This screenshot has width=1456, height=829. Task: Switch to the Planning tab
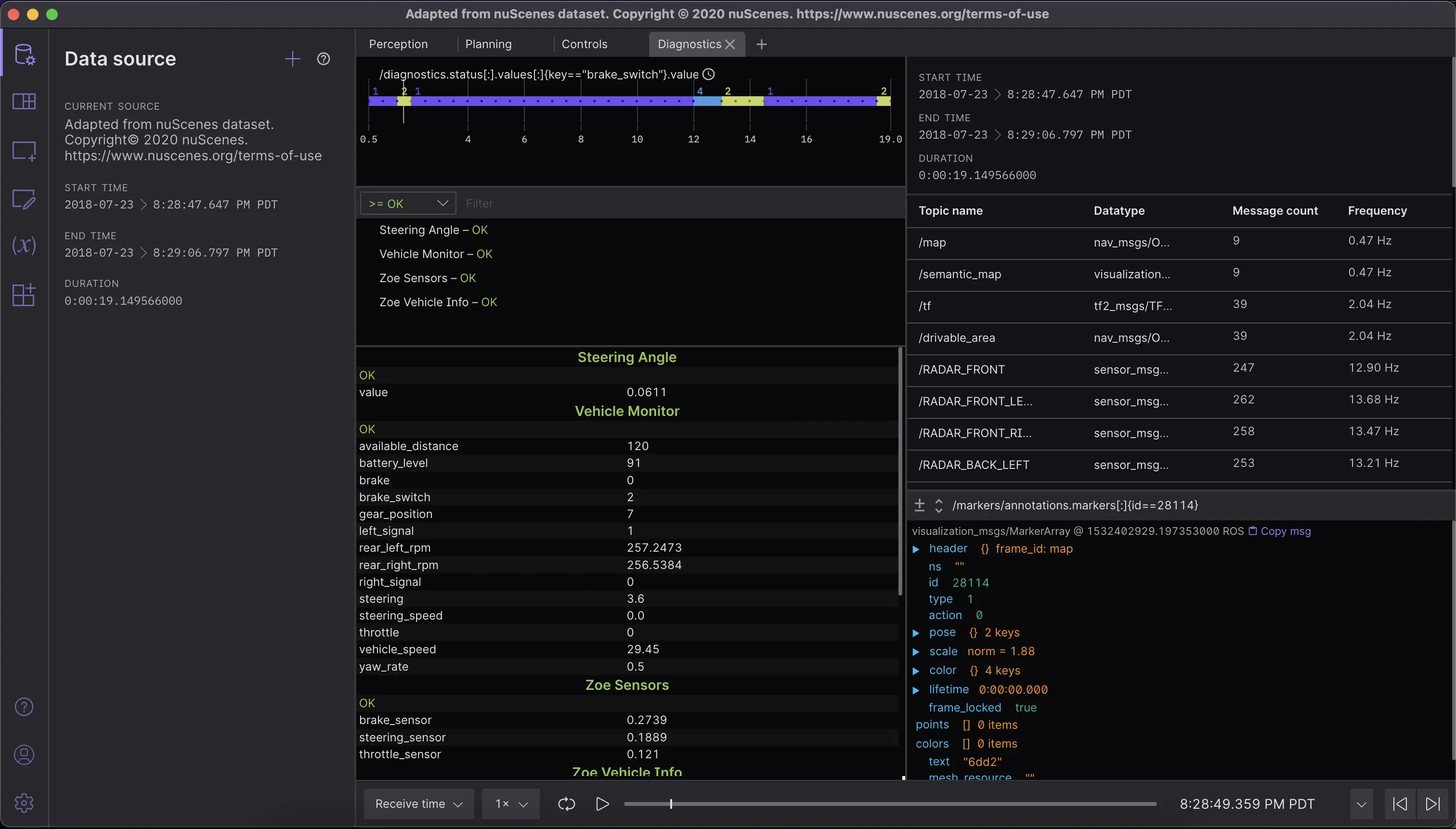coord(489,44)
